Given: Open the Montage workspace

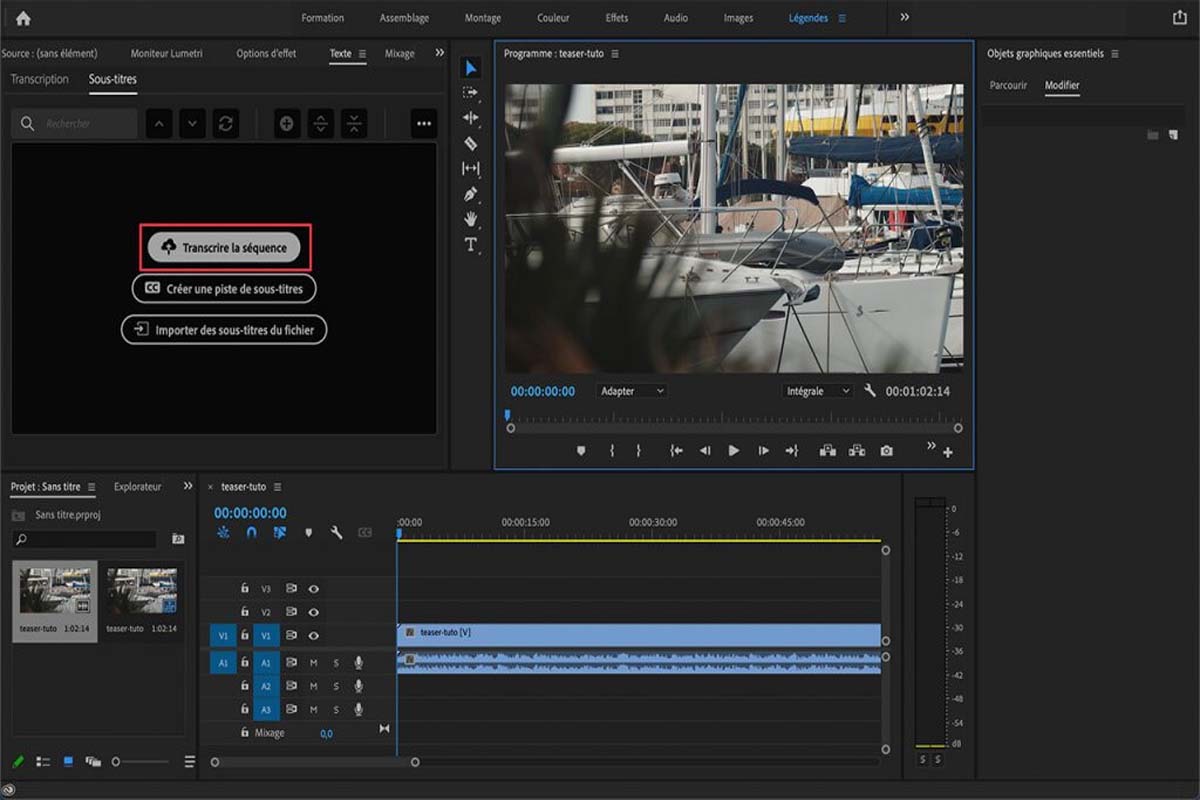Looking at the screenshot, I should [x=483, y=18].
